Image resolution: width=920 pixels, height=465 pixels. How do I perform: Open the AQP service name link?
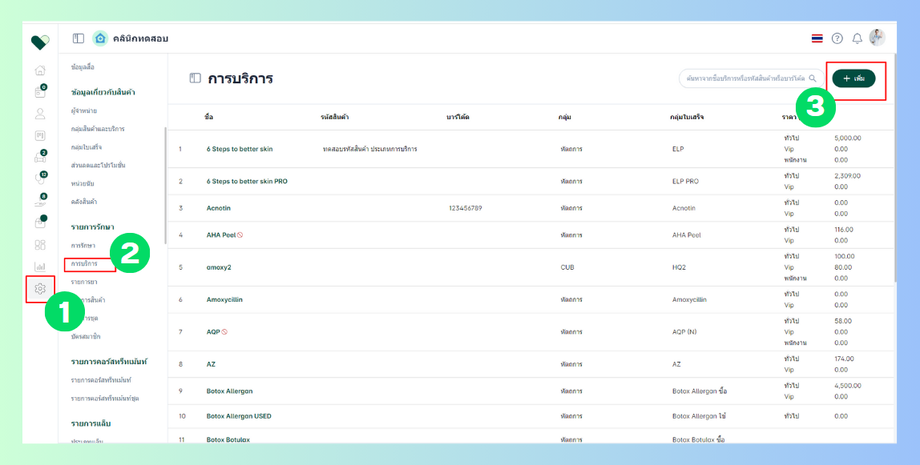[213, 332]
